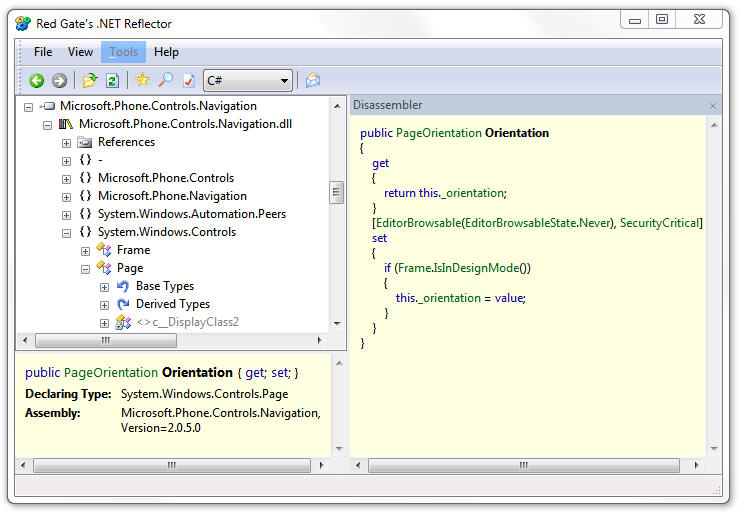The width and height of the screenshot is (740, 513).
Task: Click the References folder icon
Action: tap(84, 142)
